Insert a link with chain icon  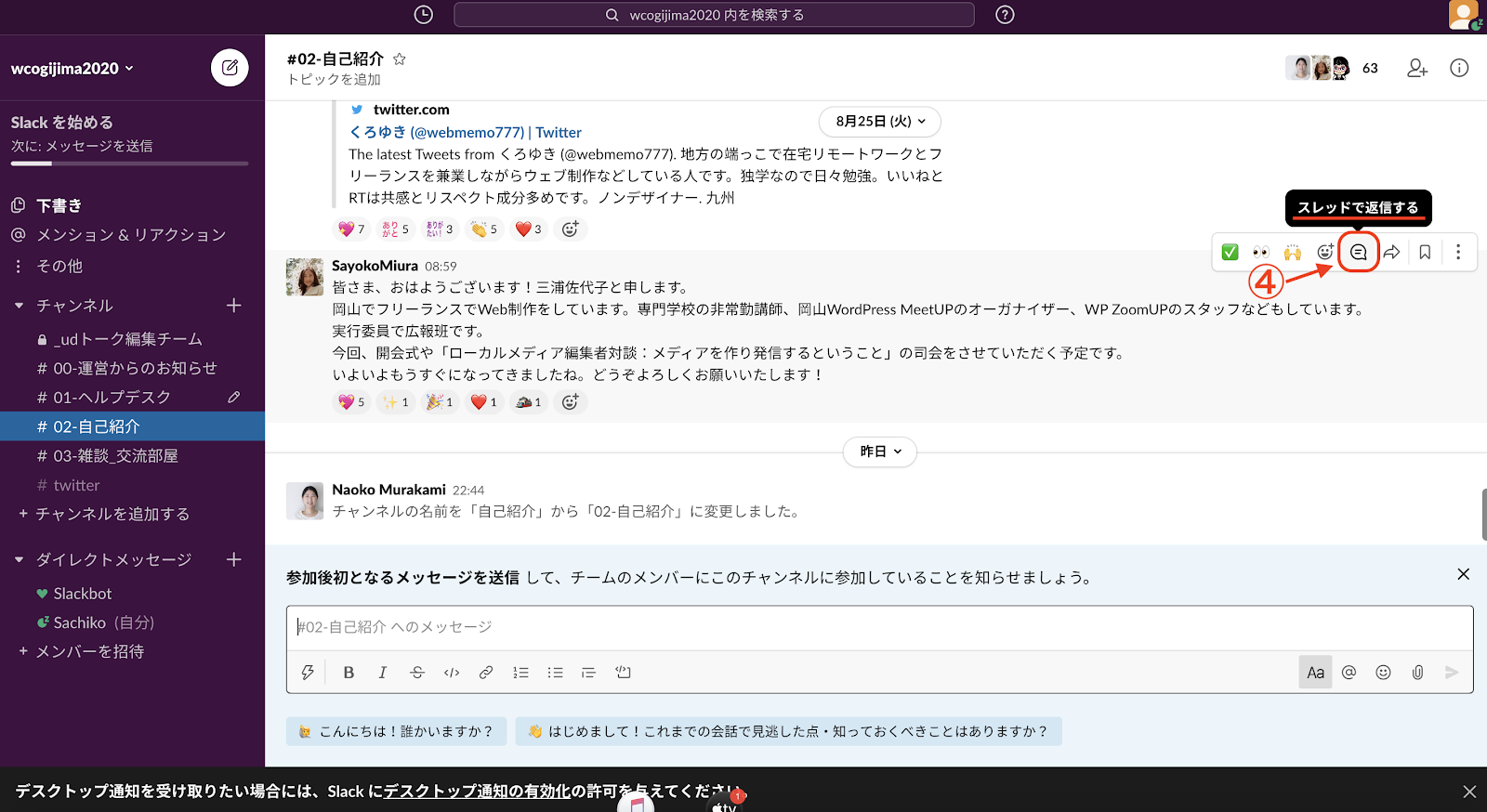pyautogui.click(x=486, y=672)
